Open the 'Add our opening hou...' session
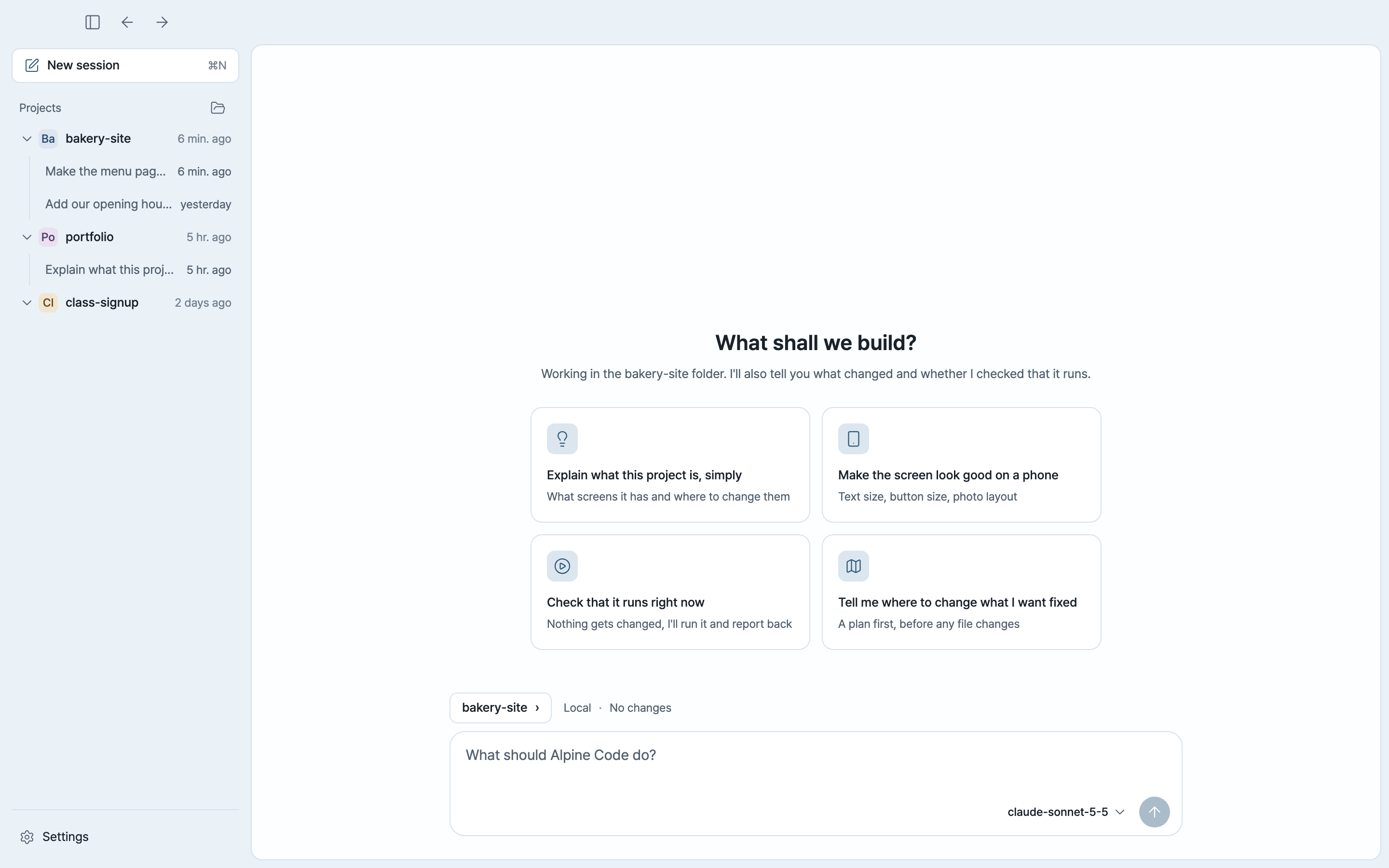Image resolution: width=1389 pixels, height=868 pixels. (138, 204)
